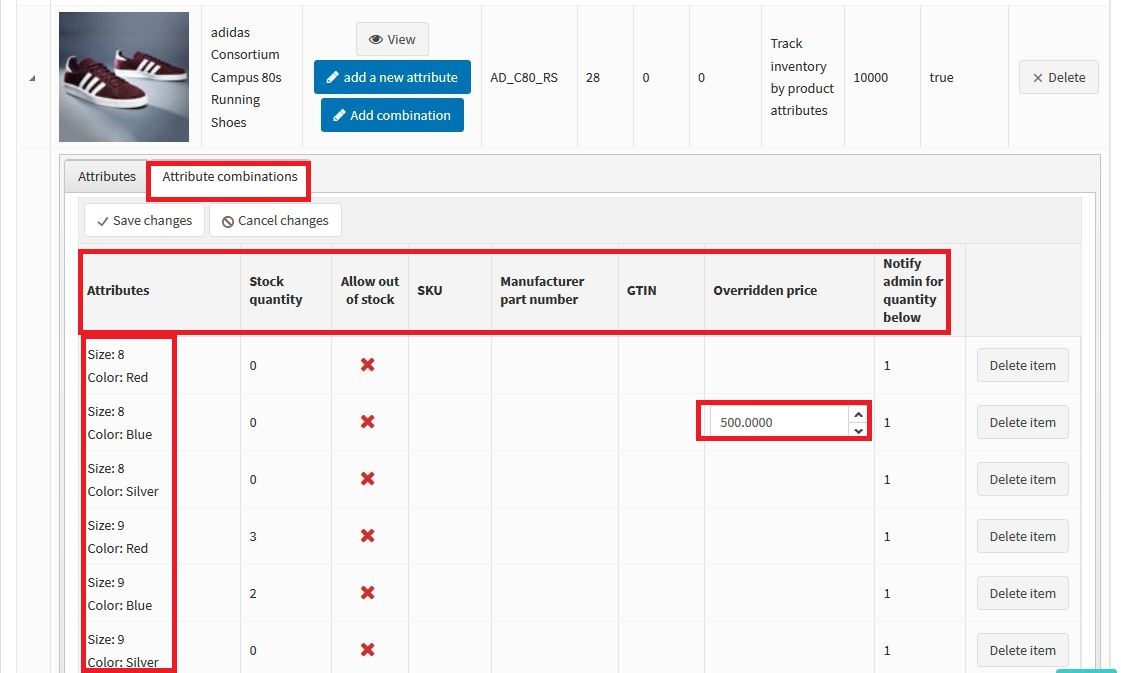
Task: Toggle allow out of stock for Size 9 Silver
Action: (x=367, y=650)
